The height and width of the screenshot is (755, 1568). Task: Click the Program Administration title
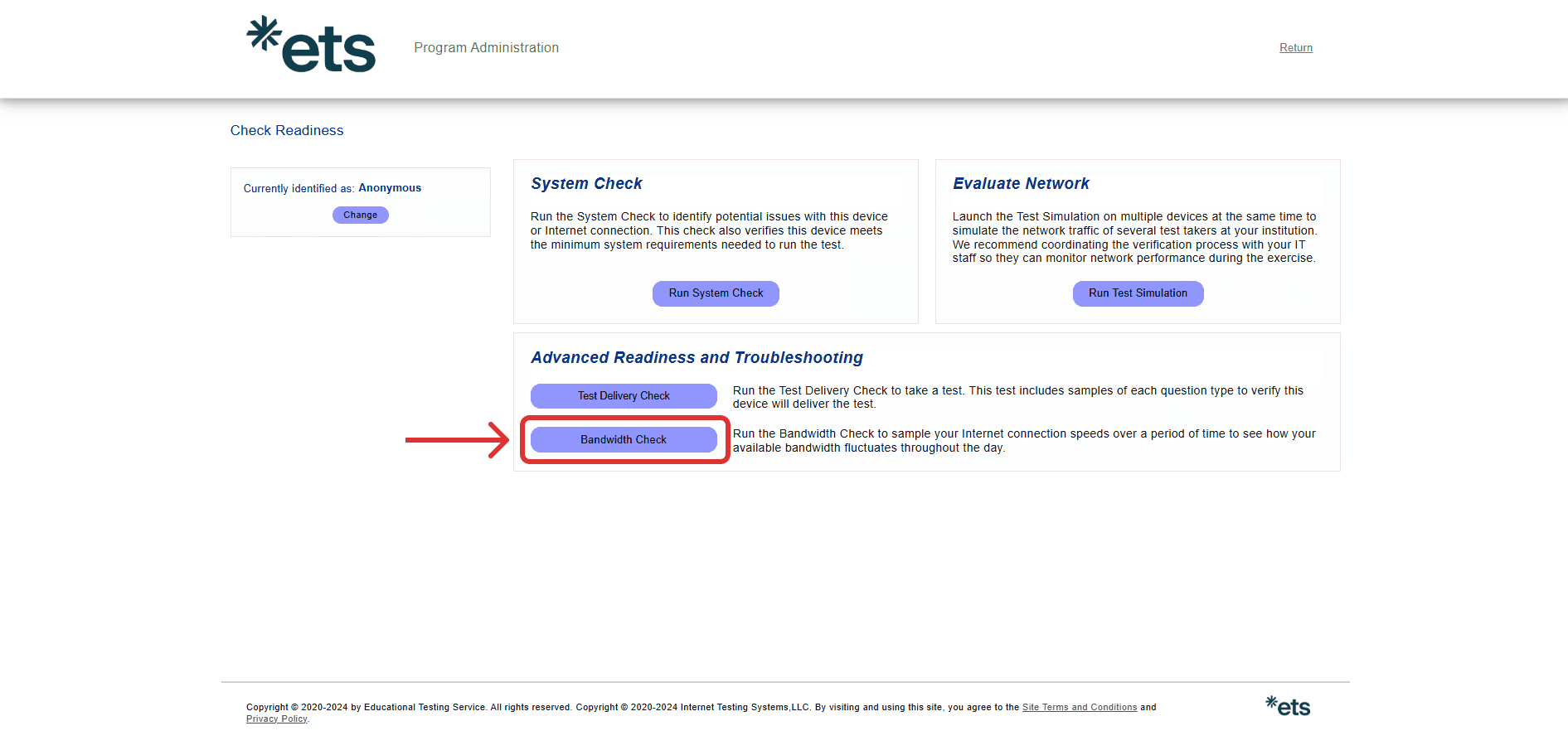[486, 48]
